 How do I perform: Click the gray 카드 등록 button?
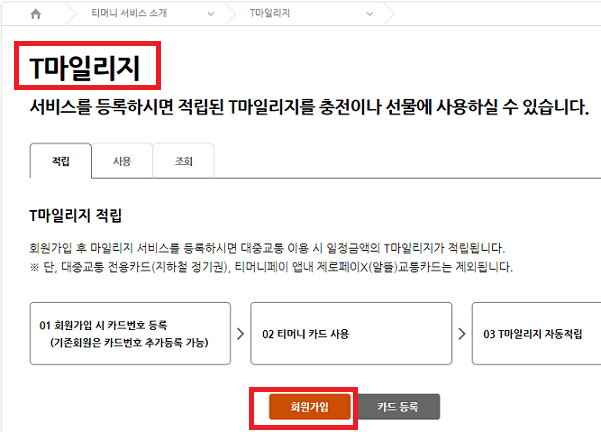[398, 407]
